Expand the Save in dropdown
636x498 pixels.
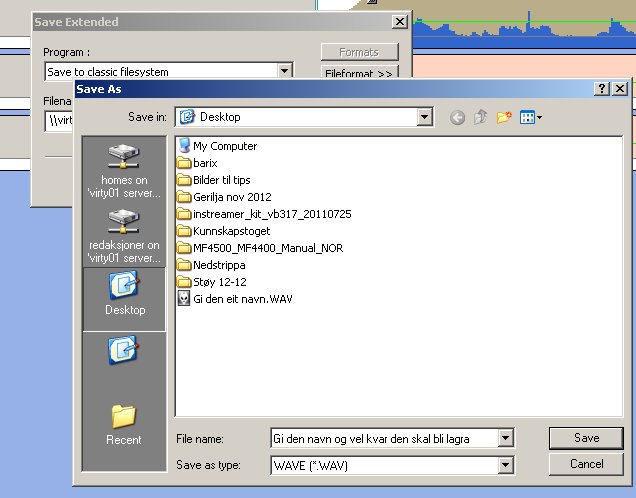click(424, 117)
